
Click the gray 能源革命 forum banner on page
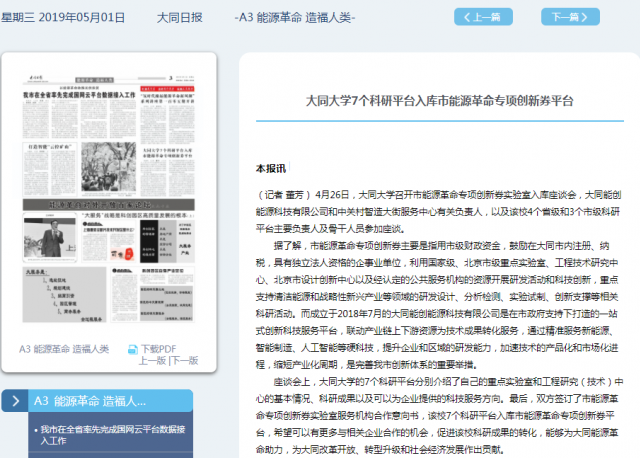[x=109, y=205]
